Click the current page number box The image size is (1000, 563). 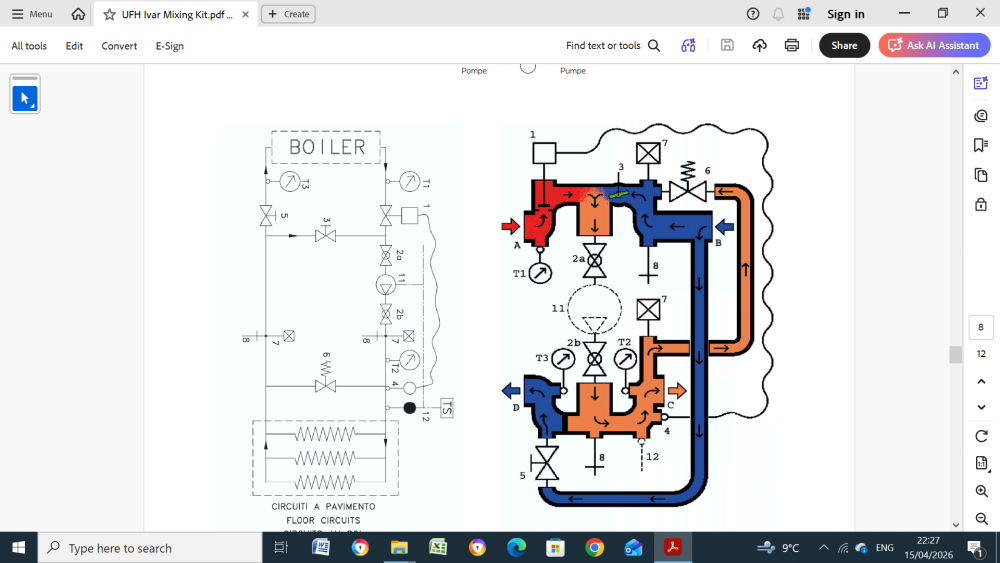[x=981, y=327]
